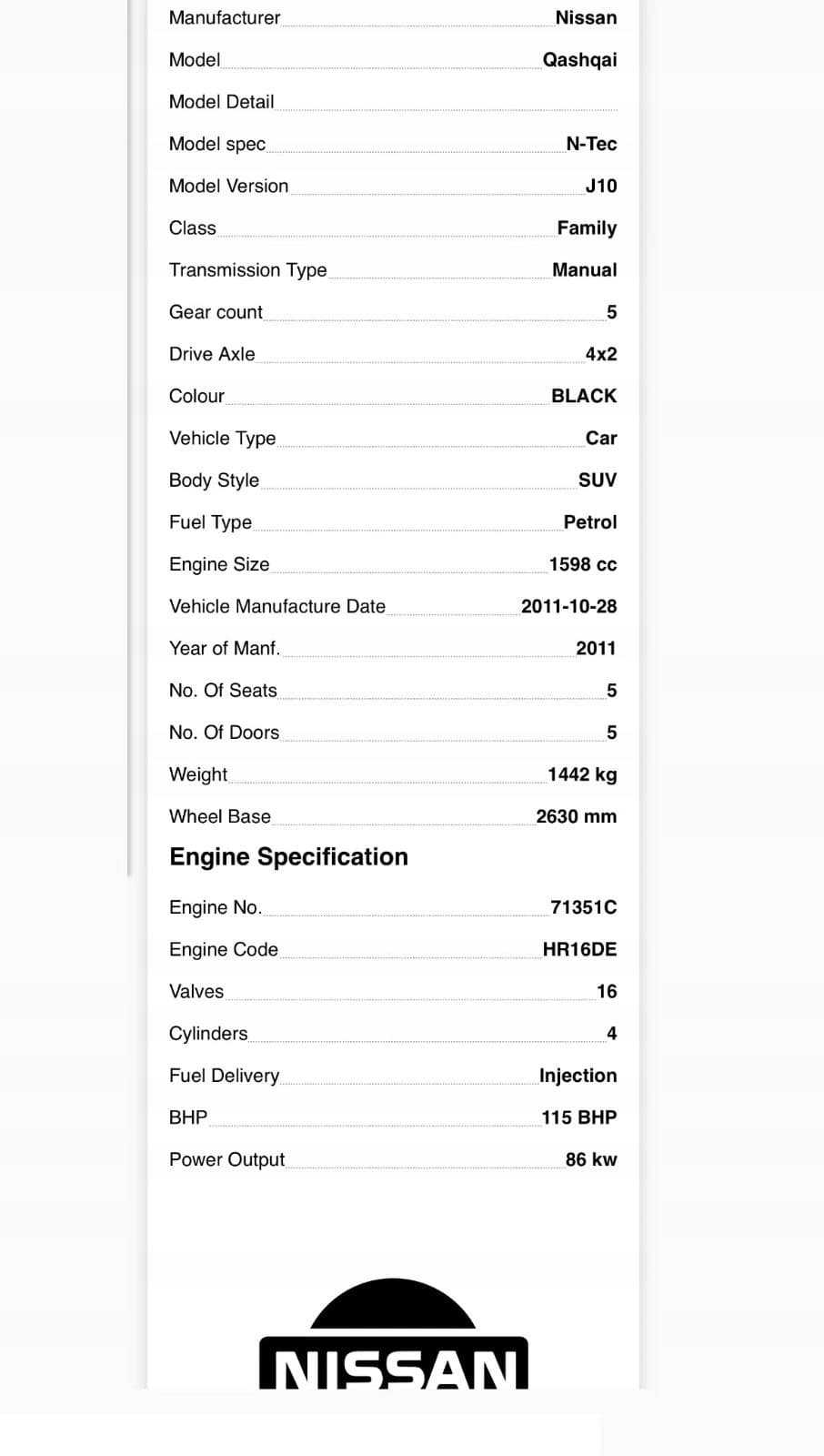Click the J10 model version value
Screen dimensions: 824x1456
coord(601,186)
